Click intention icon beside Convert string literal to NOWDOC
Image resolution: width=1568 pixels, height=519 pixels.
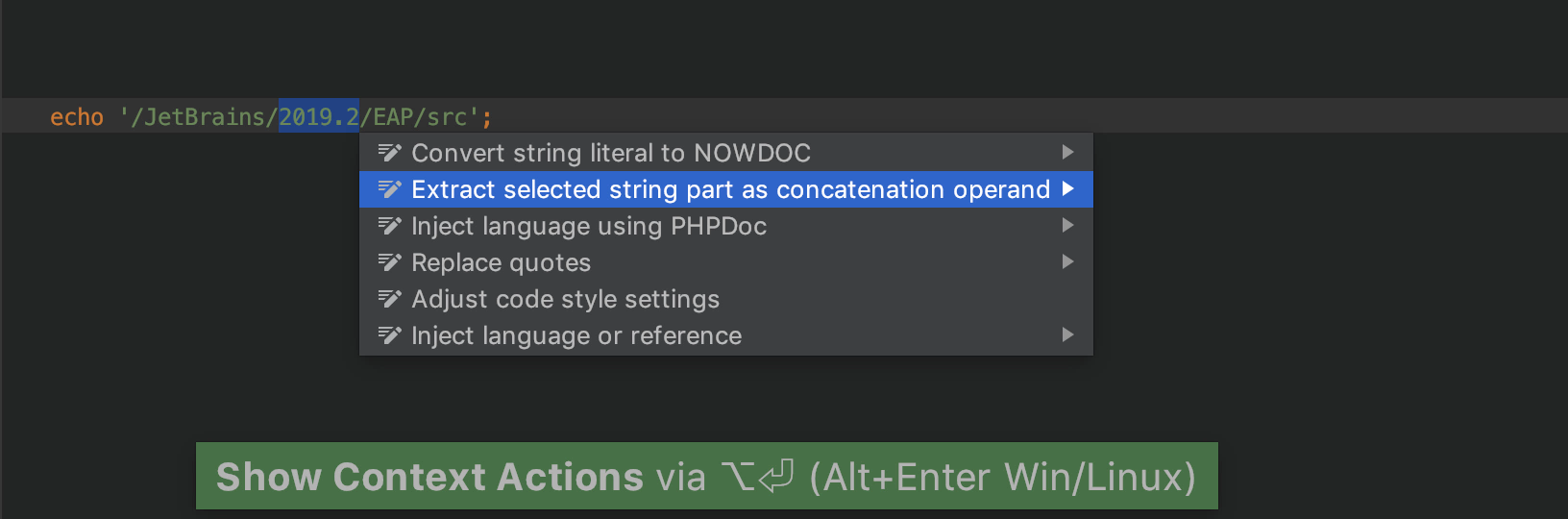(x=389, y=152)
